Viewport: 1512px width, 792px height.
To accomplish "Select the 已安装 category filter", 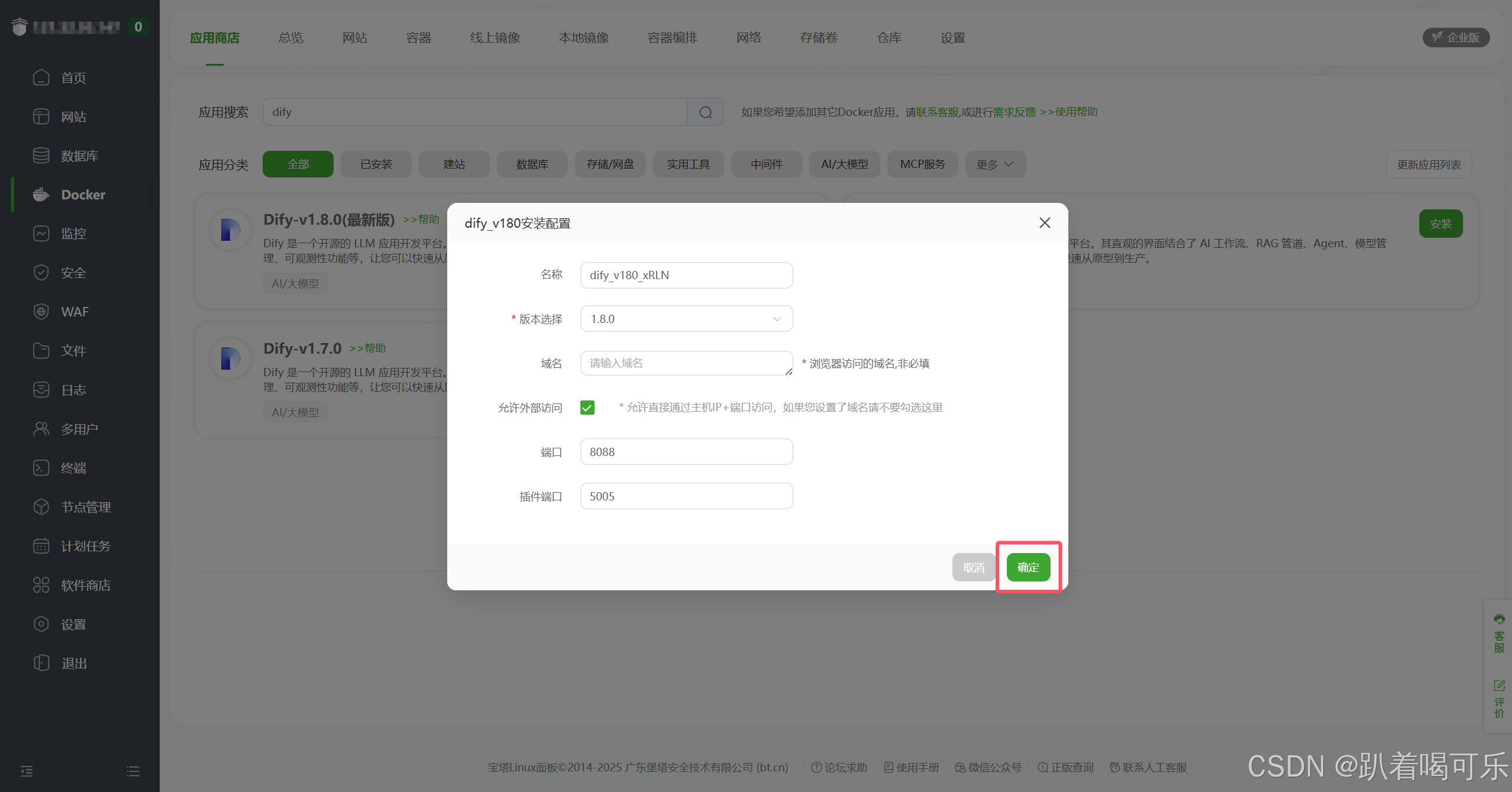I will click(376, 164).
